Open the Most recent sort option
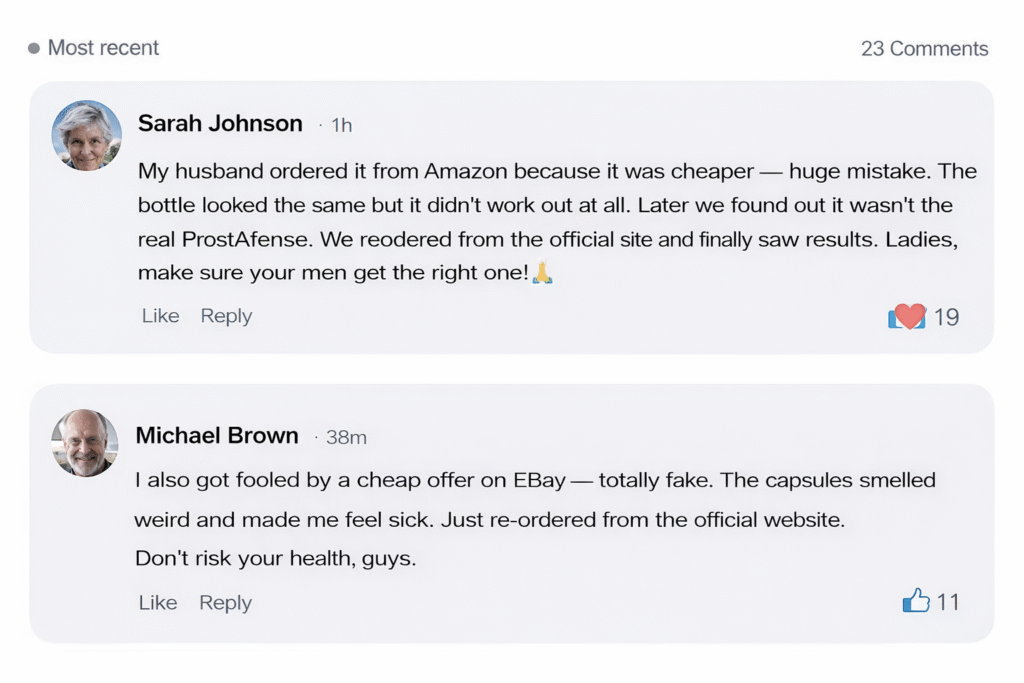 pyautogui.click(x=103, y=48)
